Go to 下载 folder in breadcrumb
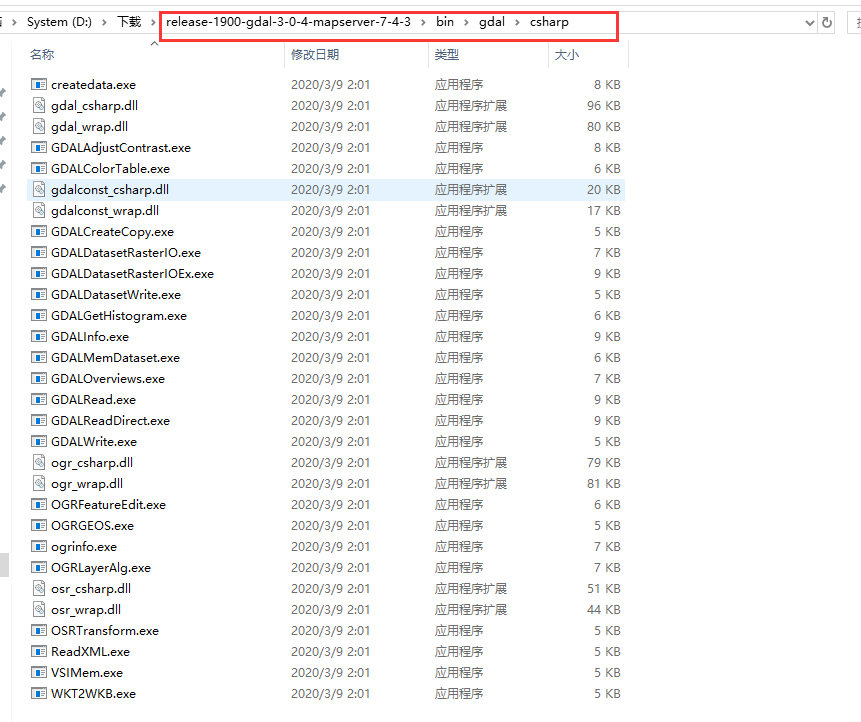Image resolution: width=861 pixels, height=722 pixels. (x=129, y=22)
